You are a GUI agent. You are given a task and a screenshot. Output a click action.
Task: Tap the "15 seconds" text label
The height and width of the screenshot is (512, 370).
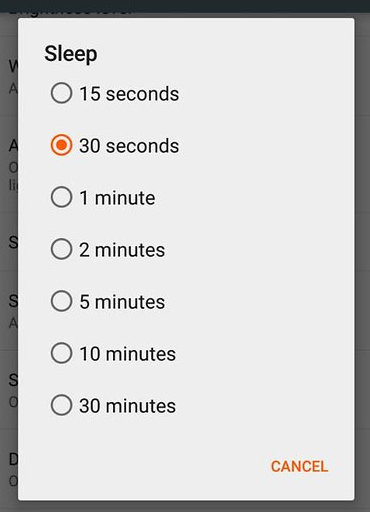(x=129, y=94)
